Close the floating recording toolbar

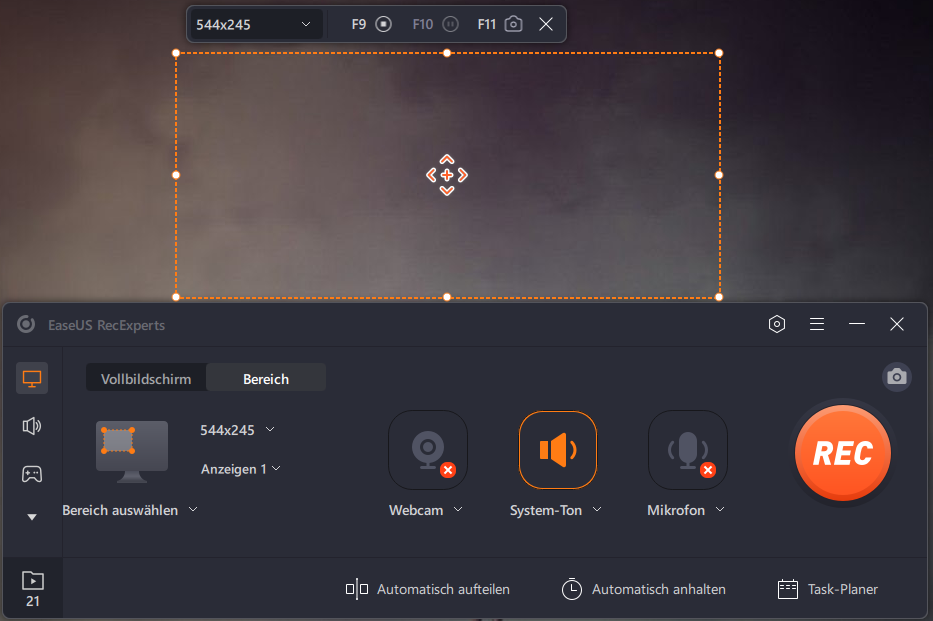click(546, 24)
